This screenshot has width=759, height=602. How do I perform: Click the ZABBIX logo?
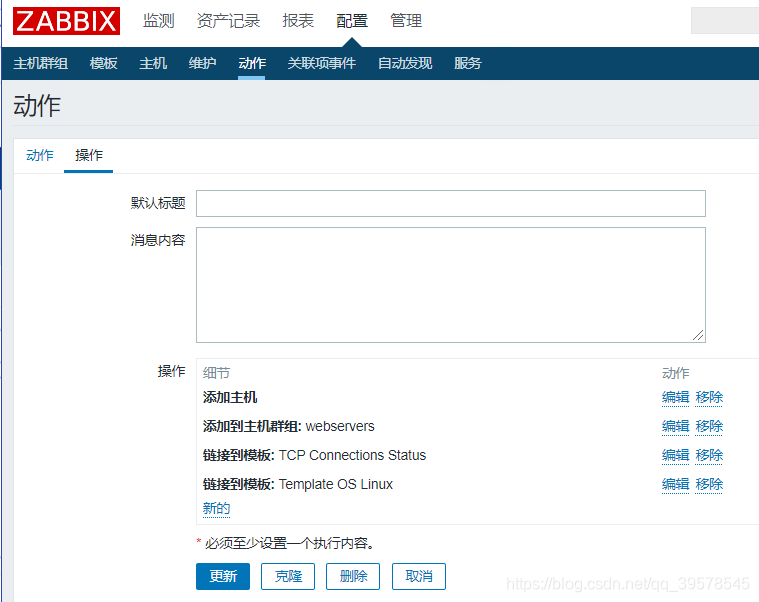click(66, 21)
